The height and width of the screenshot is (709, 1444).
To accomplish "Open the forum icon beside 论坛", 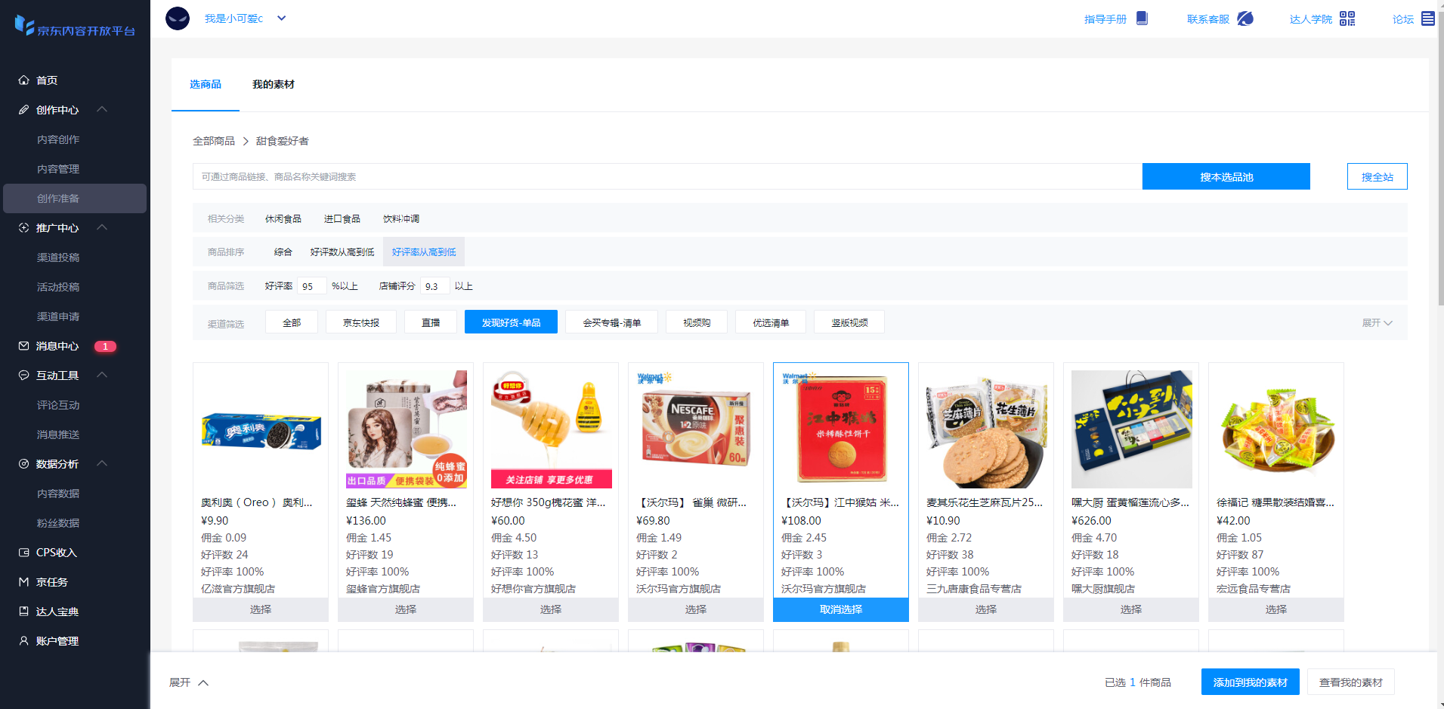I will coord(1427,18).
